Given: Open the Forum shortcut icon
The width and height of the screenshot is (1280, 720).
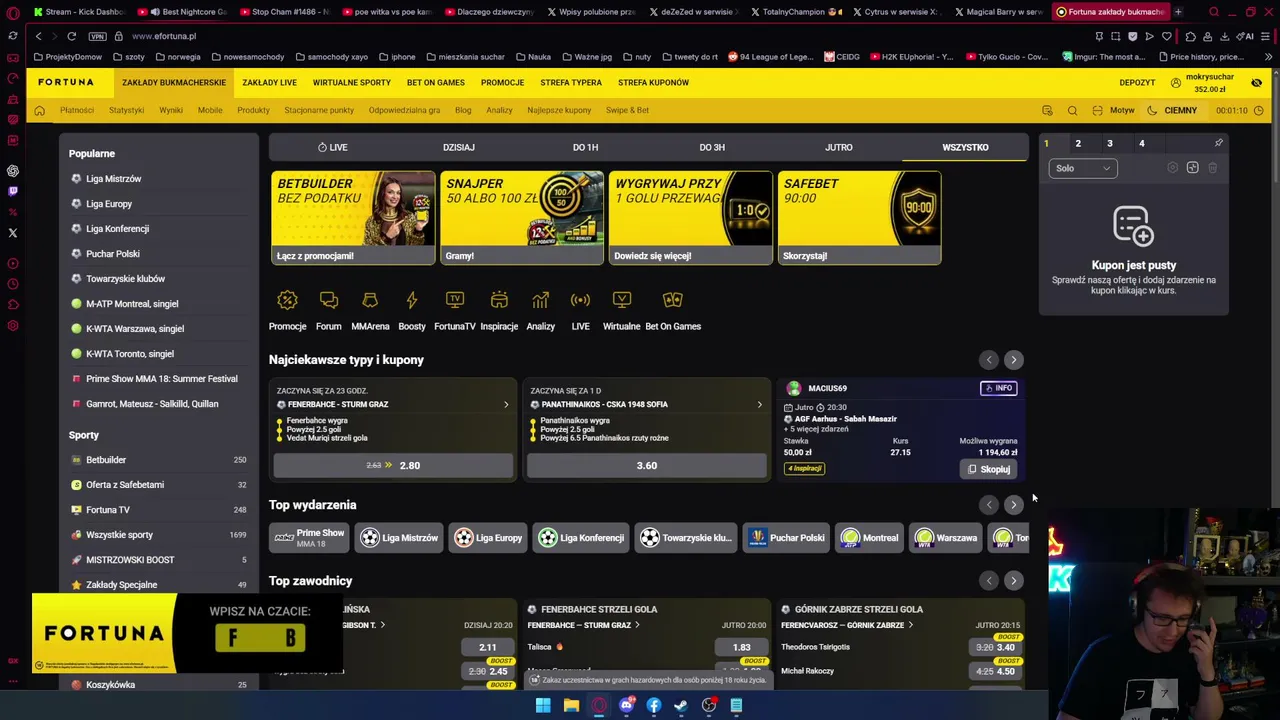Looking at the screenshot, I should click(x=328, y=300).
